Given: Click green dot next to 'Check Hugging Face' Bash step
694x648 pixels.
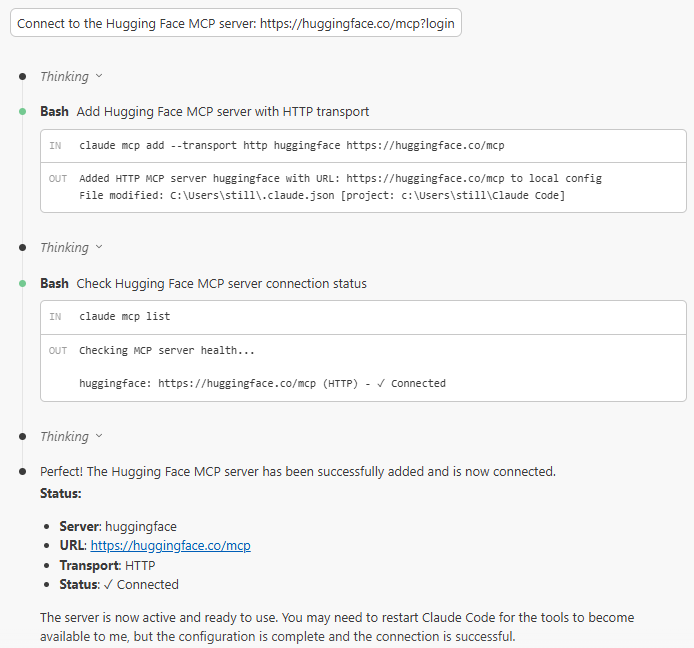Looking at the screenshot, I should (22, 283).
